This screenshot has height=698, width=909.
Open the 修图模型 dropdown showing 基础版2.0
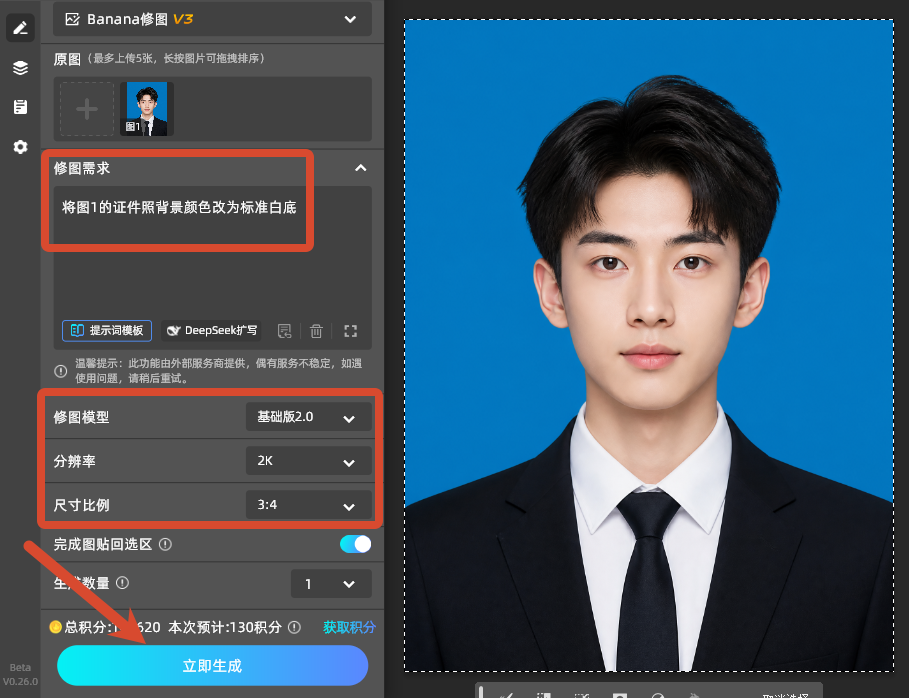[x=308, y=417]
